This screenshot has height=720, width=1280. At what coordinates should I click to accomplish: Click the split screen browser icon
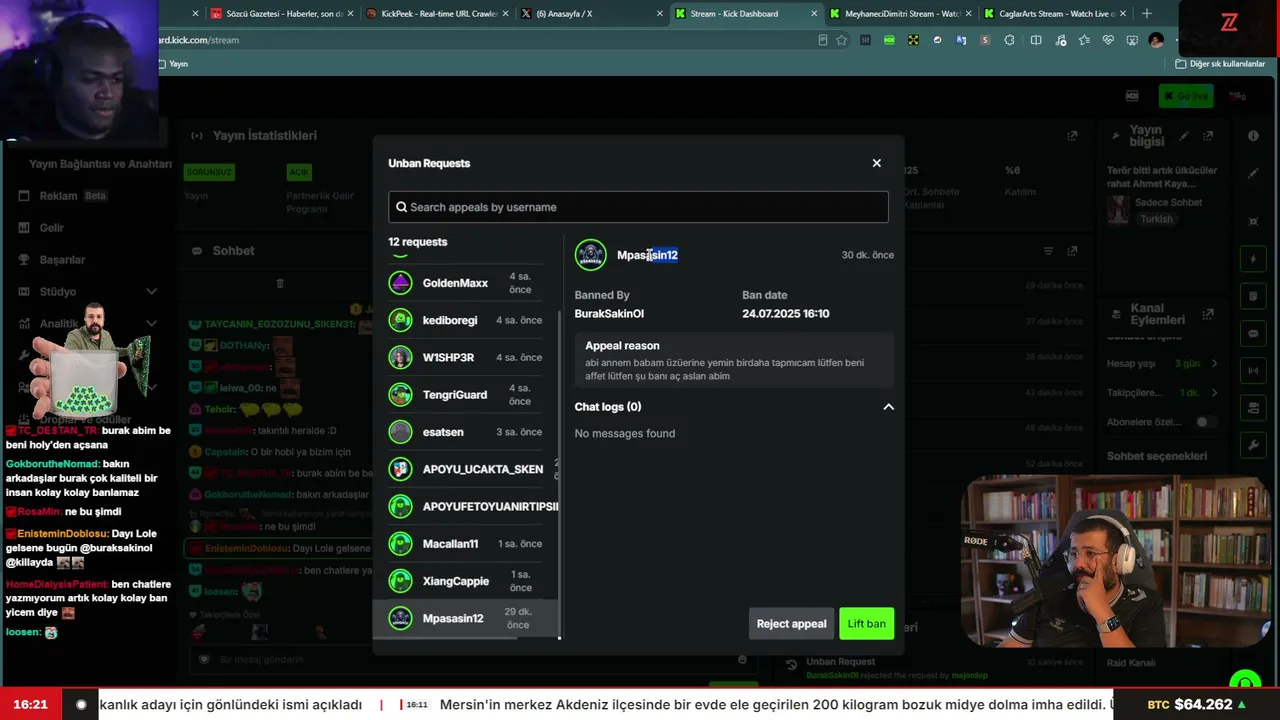(x=1036, y=40)
